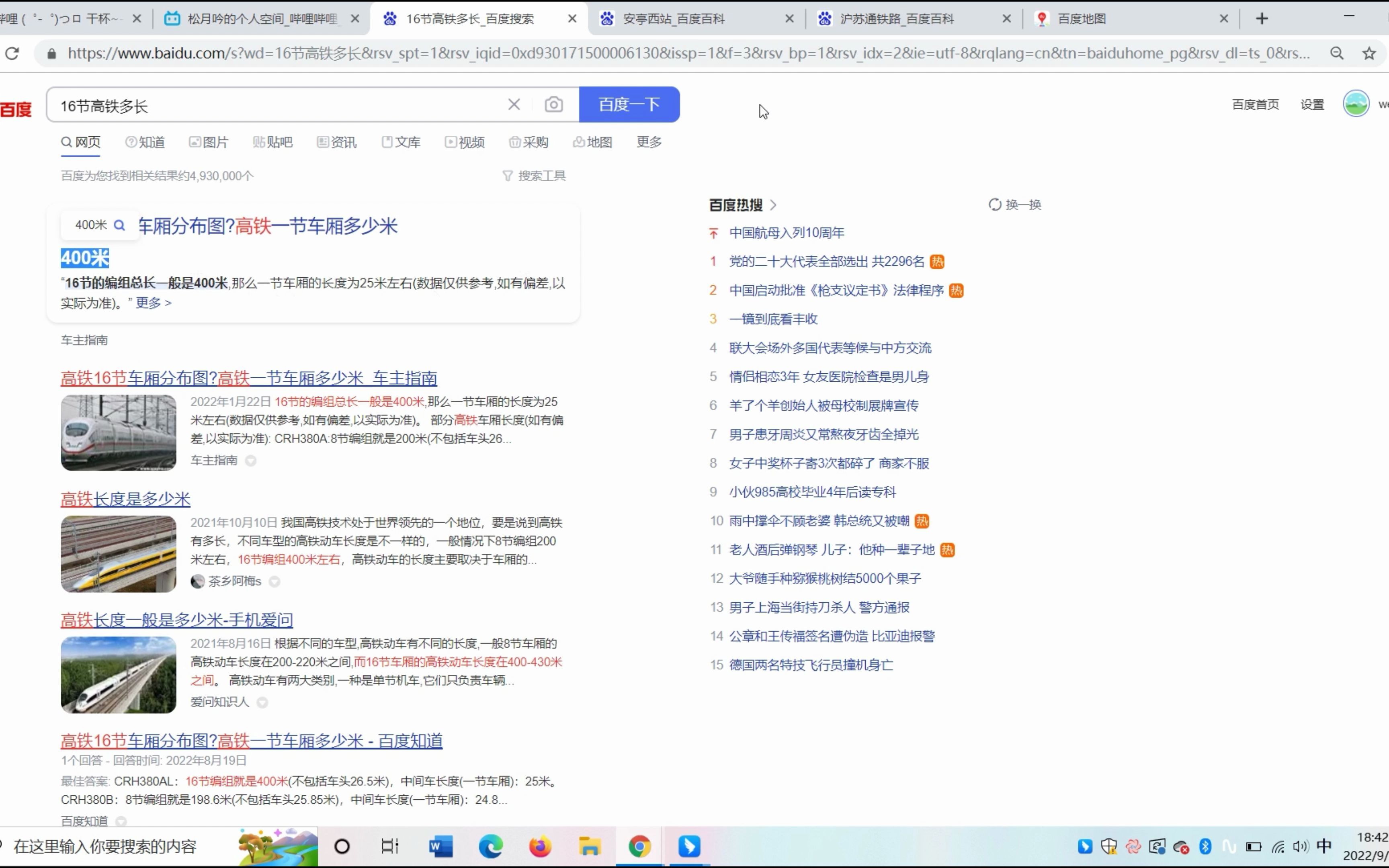This screenshot has width=1389, height=868.
Task: Open hot search 一镜到底看丰收
Action: point(773,319)
